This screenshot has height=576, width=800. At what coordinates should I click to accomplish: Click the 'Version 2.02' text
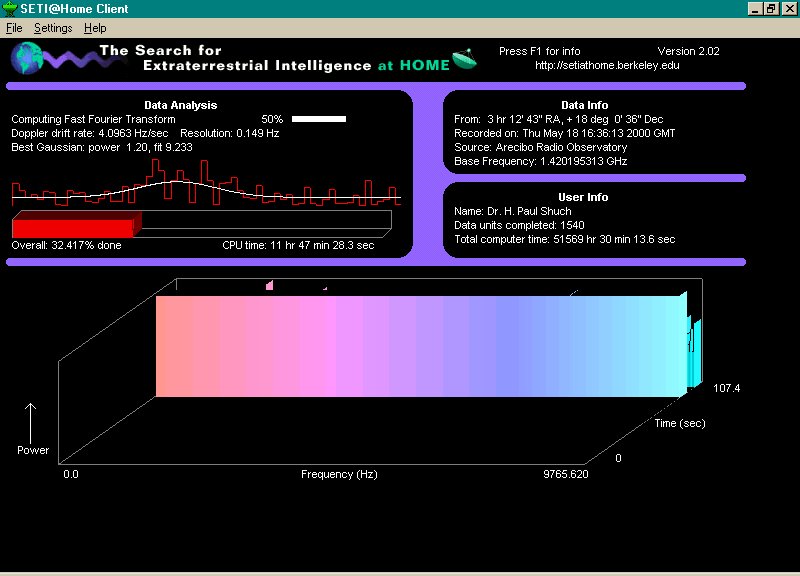pyautogui.click(x=688, y=51)
